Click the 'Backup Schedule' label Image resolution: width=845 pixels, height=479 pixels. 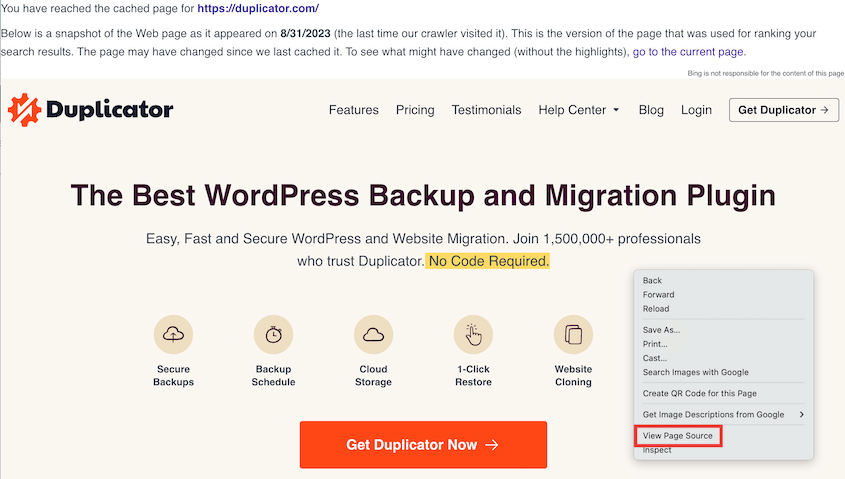[273, 376]
